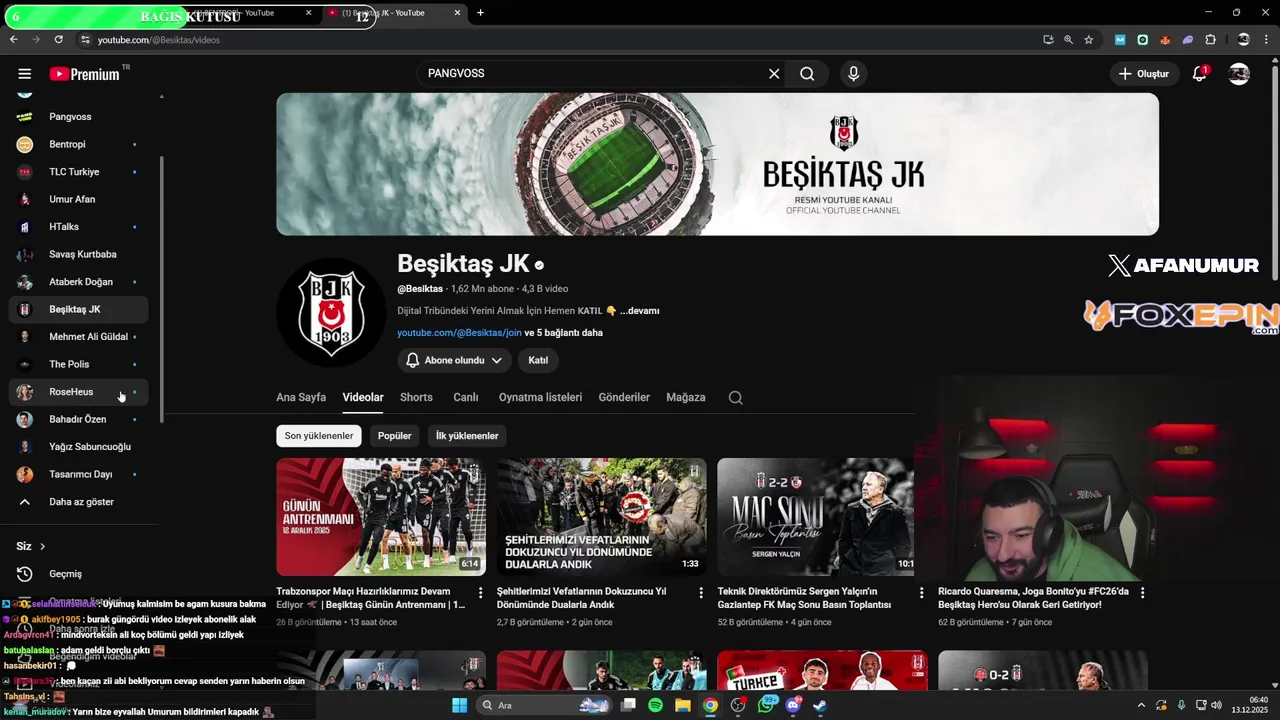Select the Videolar tab

pos(363,398)
